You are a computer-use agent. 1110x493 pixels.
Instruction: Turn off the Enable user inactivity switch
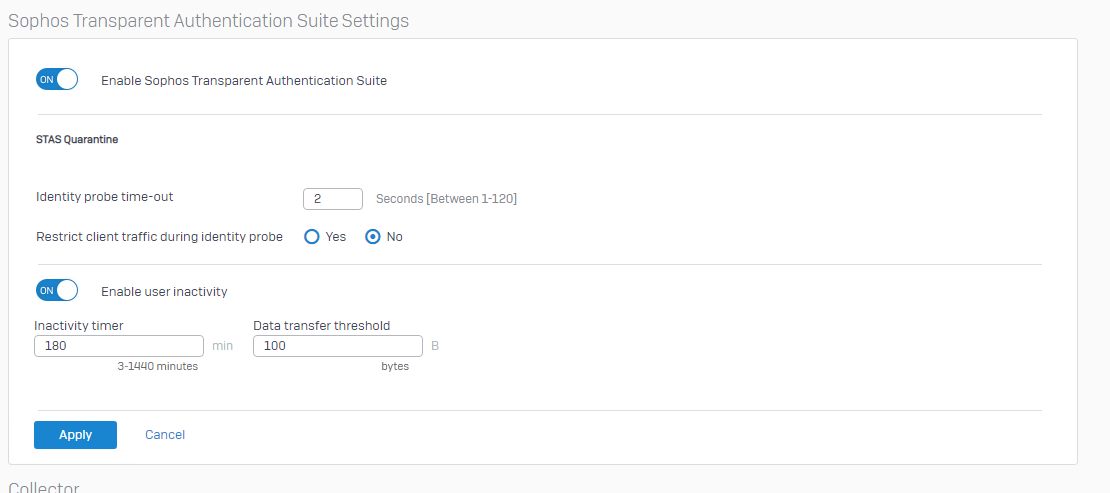[56, 291]
